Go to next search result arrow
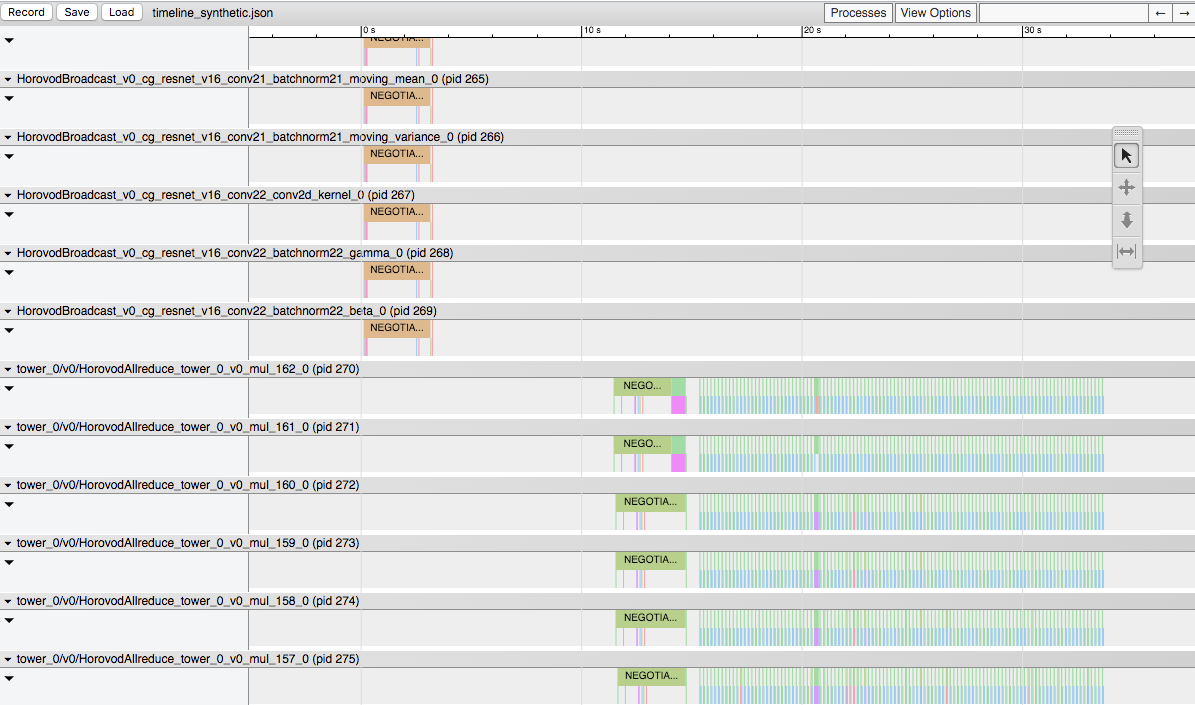1195x705 pixels. [1184, 13]
